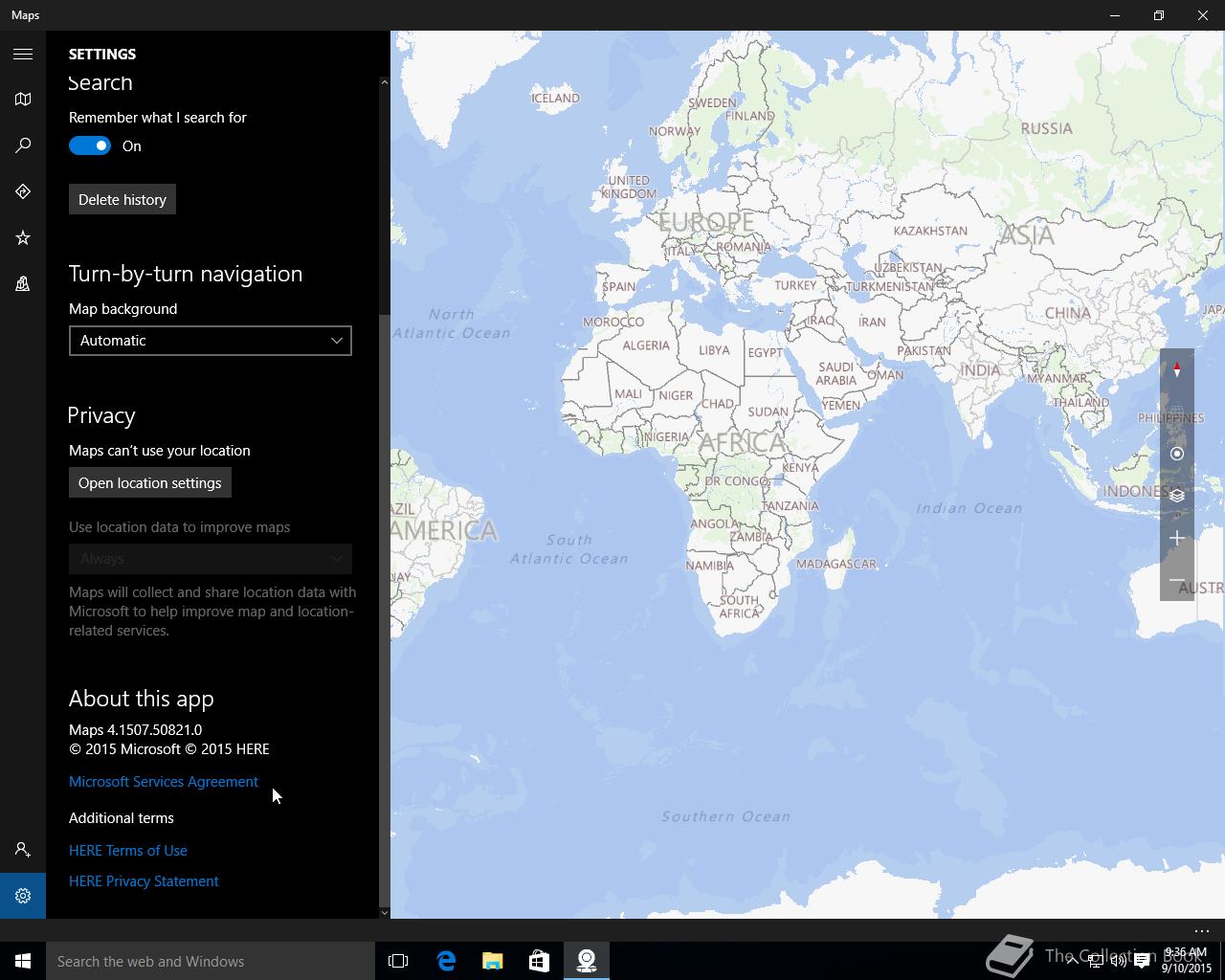
Task: Open Favorites star icon
Action: [23, 237]
